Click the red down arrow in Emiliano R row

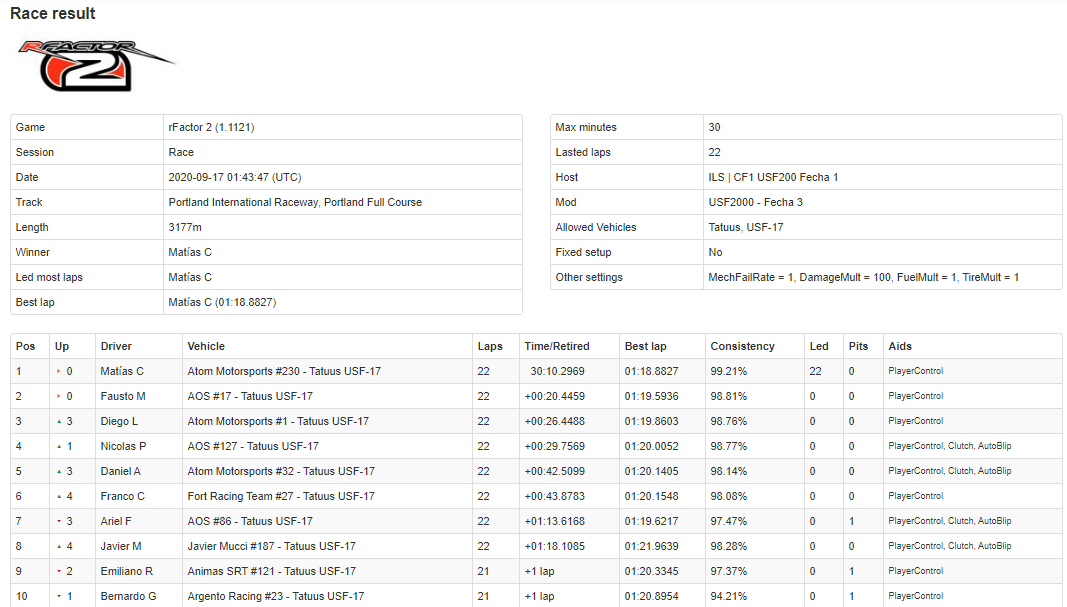point(59,572)
